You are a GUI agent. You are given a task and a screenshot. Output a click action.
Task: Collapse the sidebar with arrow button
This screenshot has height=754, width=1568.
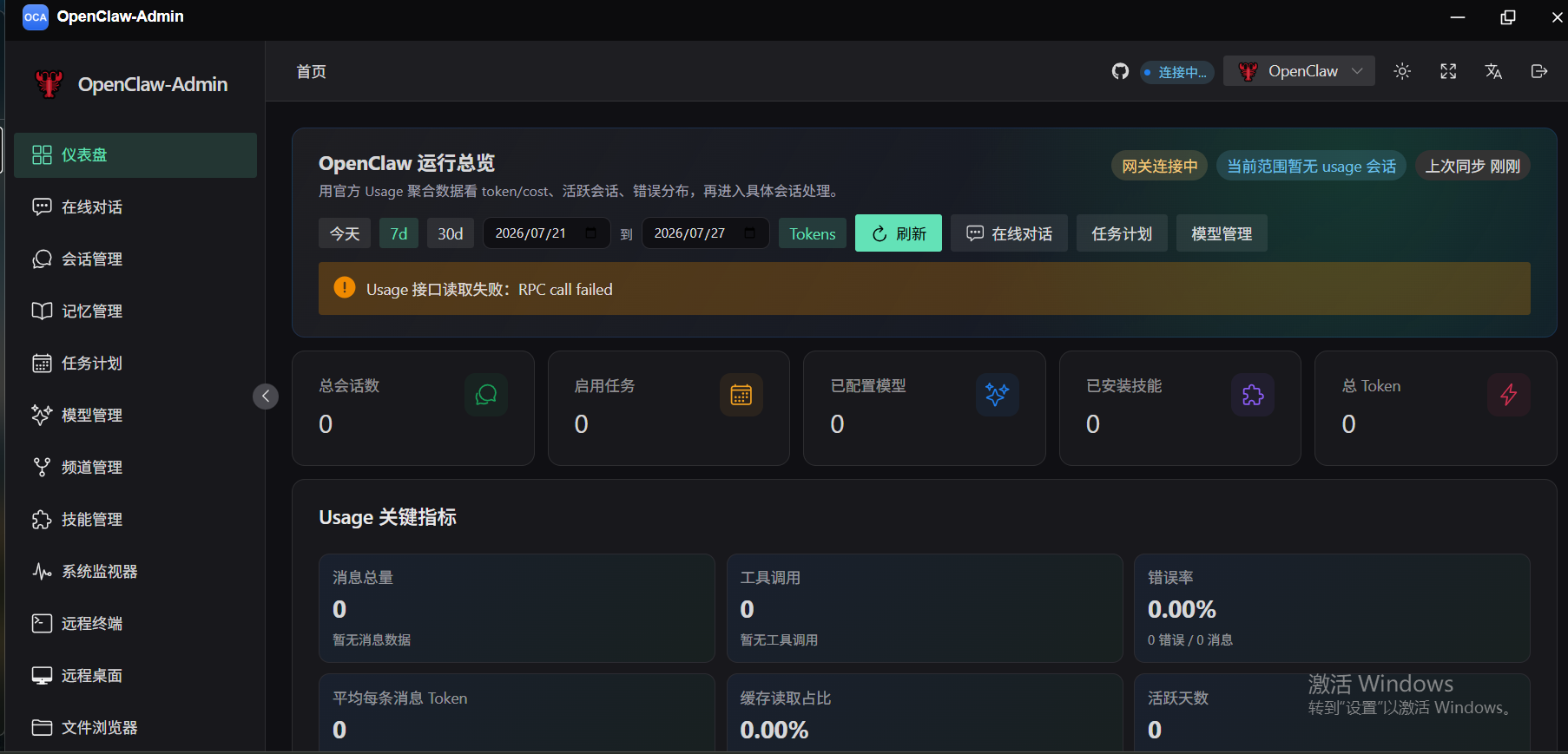tap(266, 397)
